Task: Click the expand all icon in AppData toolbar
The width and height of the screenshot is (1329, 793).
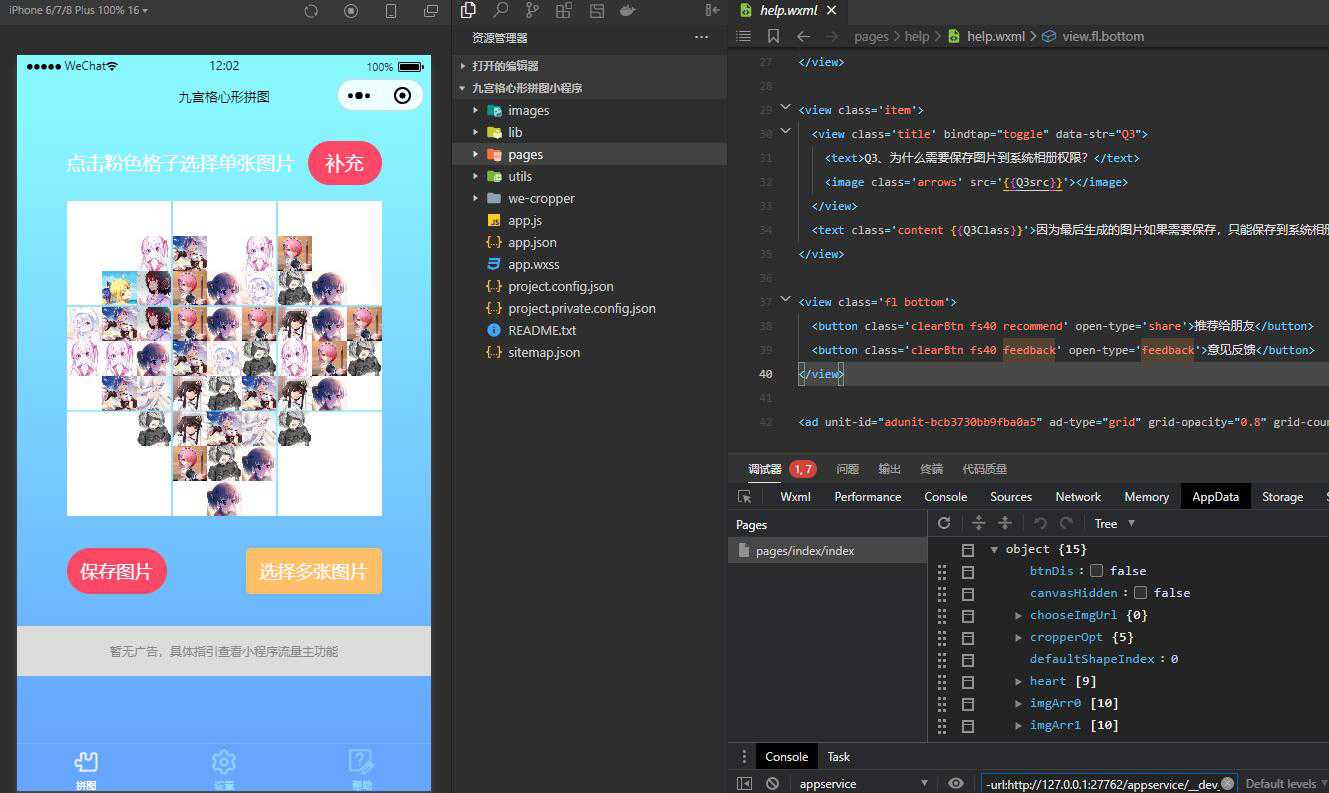Action: pyautogui.click(x=979, y=523)
